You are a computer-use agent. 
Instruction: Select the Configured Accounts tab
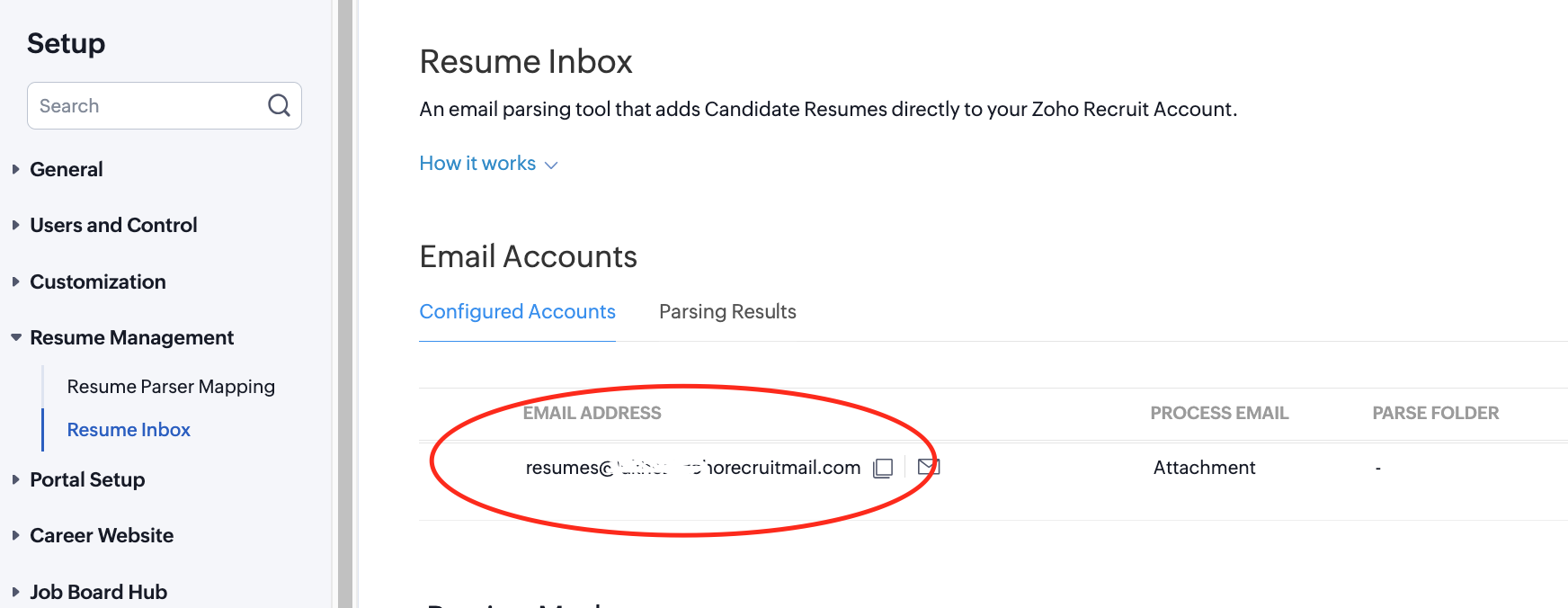tap(517, 311)
